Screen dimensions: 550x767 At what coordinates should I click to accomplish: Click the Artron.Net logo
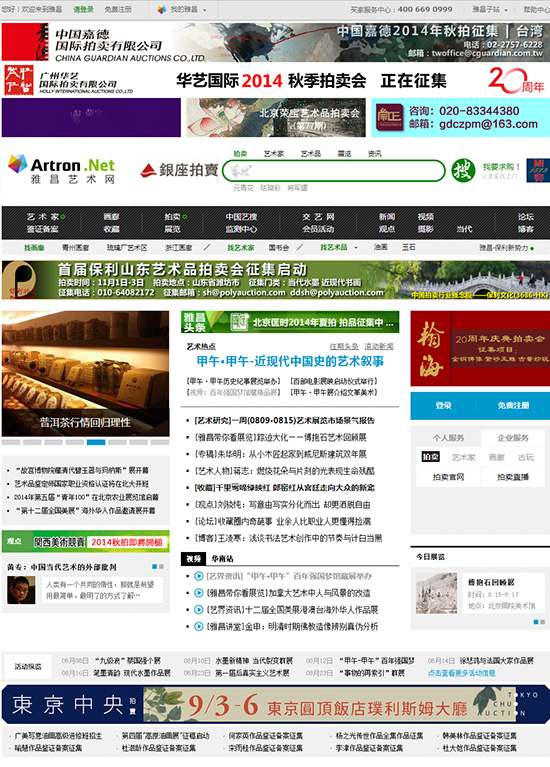coord(62,169)
